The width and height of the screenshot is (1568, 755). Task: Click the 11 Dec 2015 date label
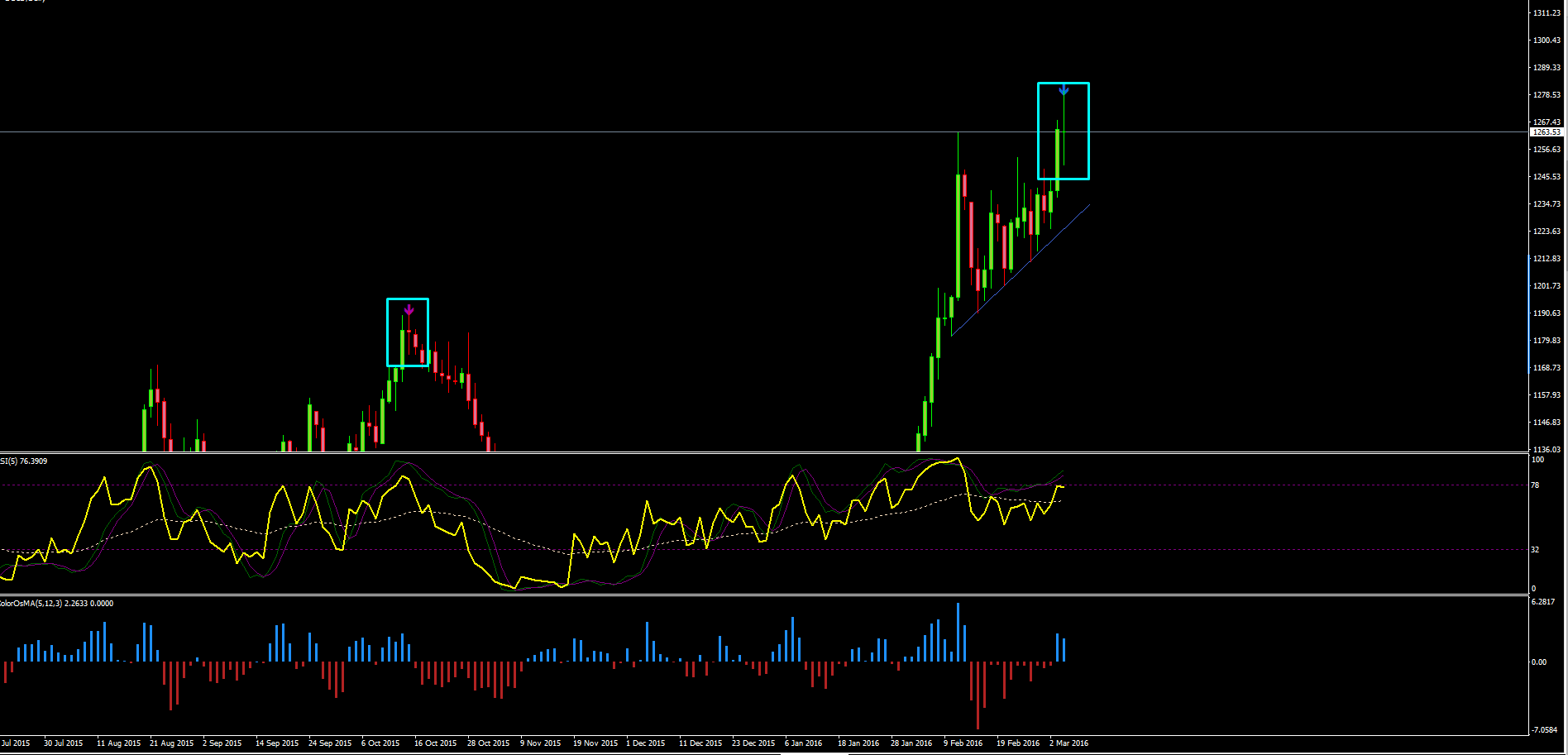pos(700,743)
